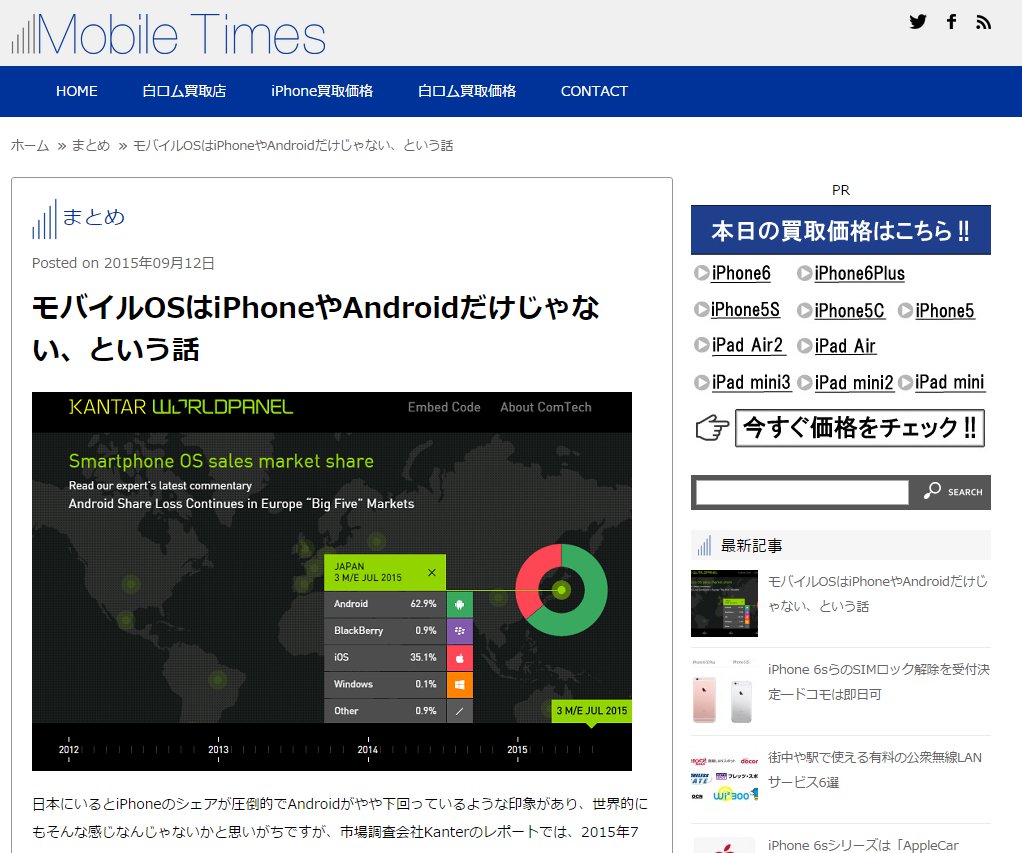Click Embed Code in the Kantar chart
This screenshot has width=1022, height=853.
click(x=444, y=407)
